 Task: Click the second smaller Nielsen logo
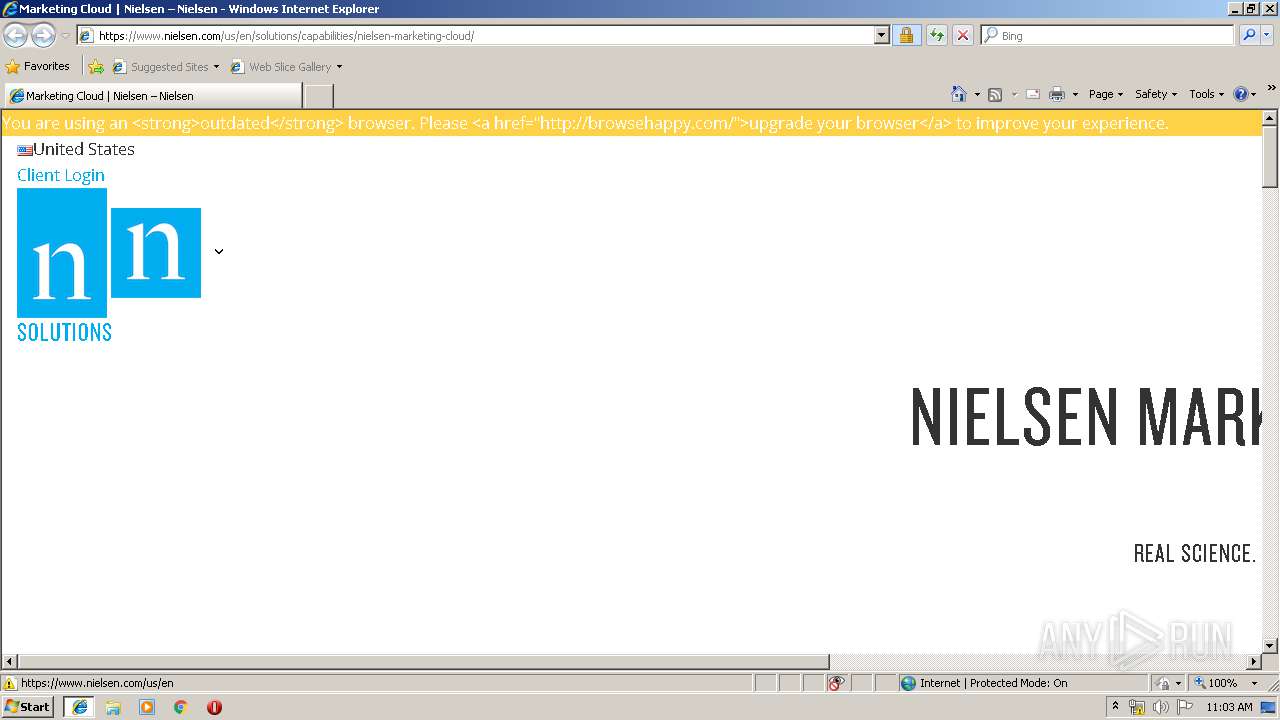pos(156,253)
